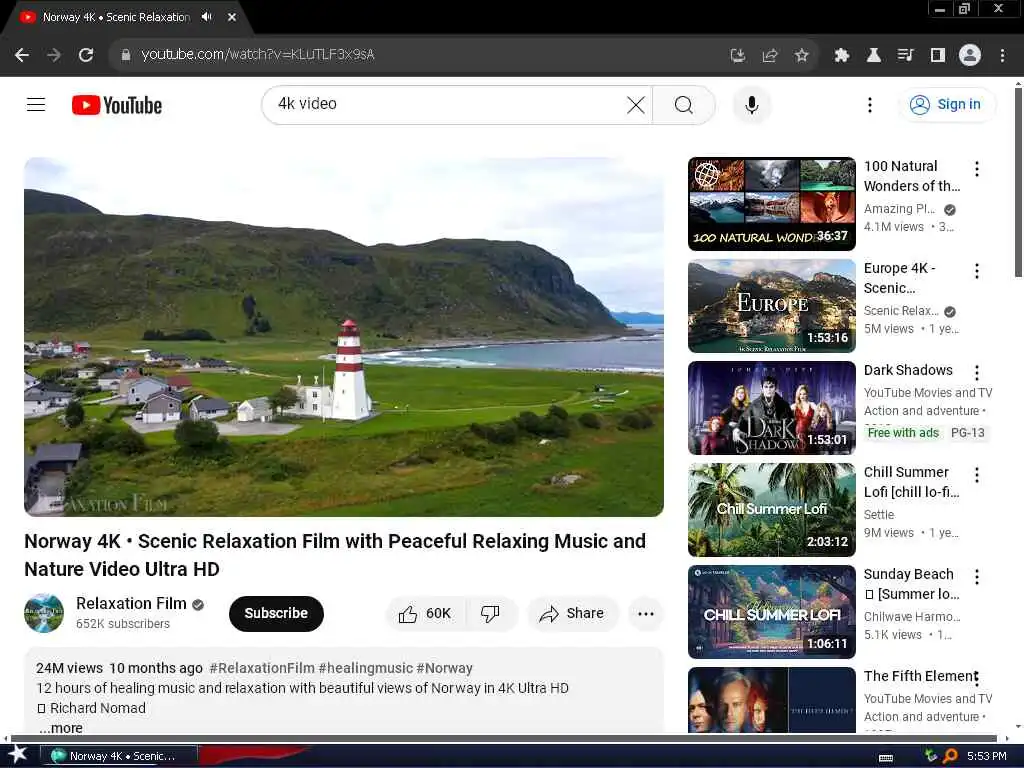
Task: Open the green network tray icon
Action: (931, 756)
